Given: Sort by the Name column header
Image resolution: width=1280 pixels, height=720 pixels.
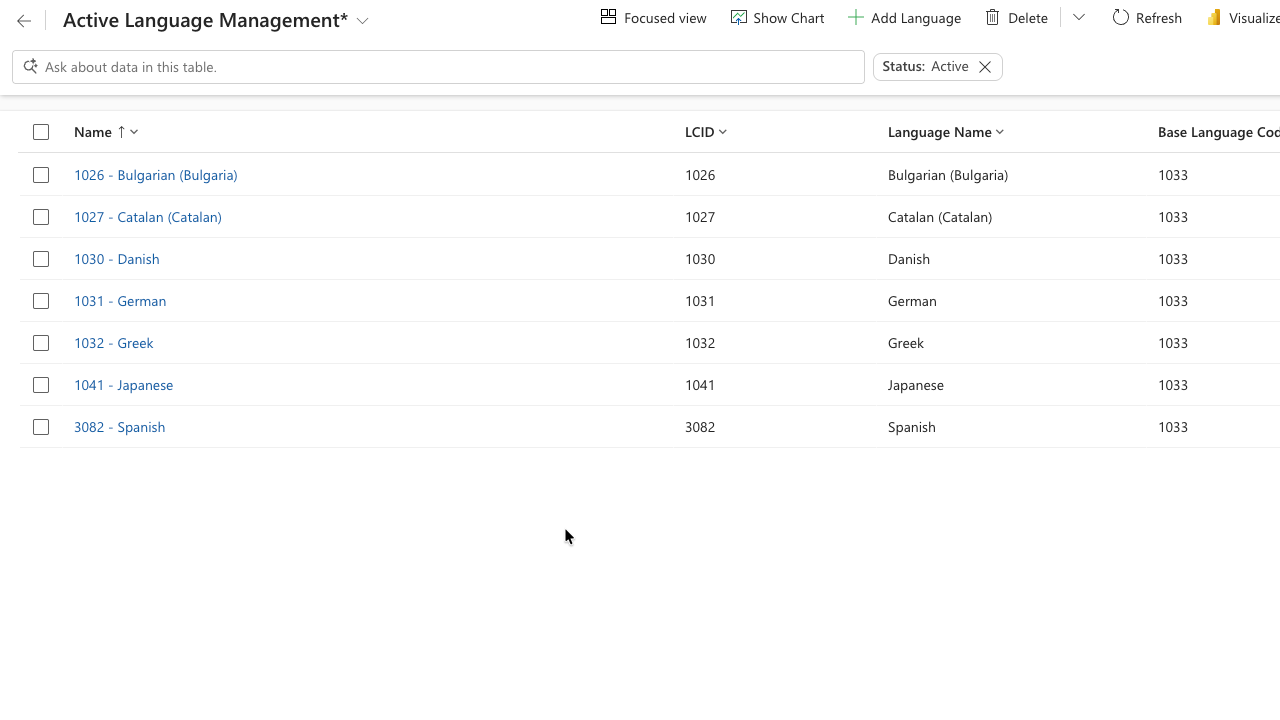Looking at the screenshot, I should (94, 132).
